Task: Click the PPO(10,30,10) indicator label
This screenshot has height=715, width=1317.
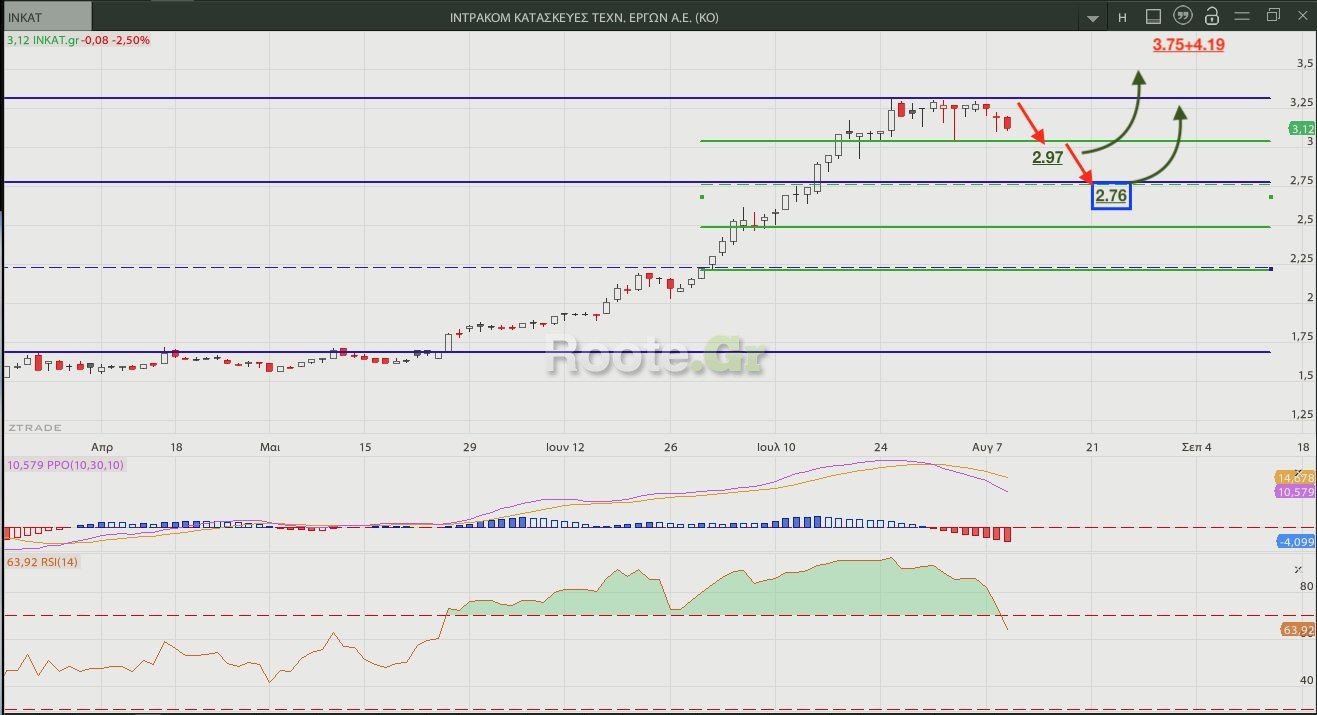Action: click(x=66, y=465)
